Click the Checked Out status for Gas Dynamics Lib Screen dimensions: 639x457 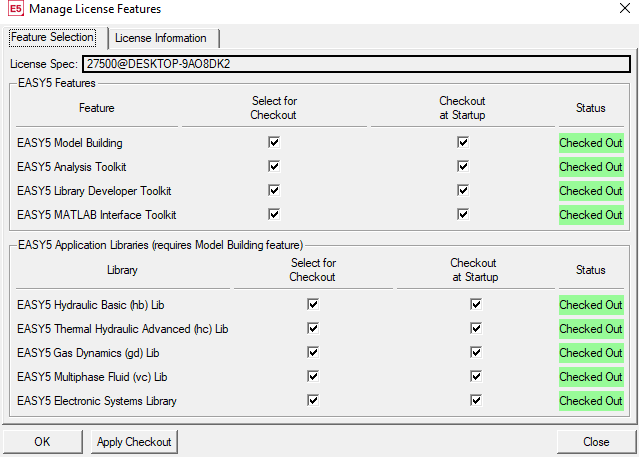(x=591, y=352)
